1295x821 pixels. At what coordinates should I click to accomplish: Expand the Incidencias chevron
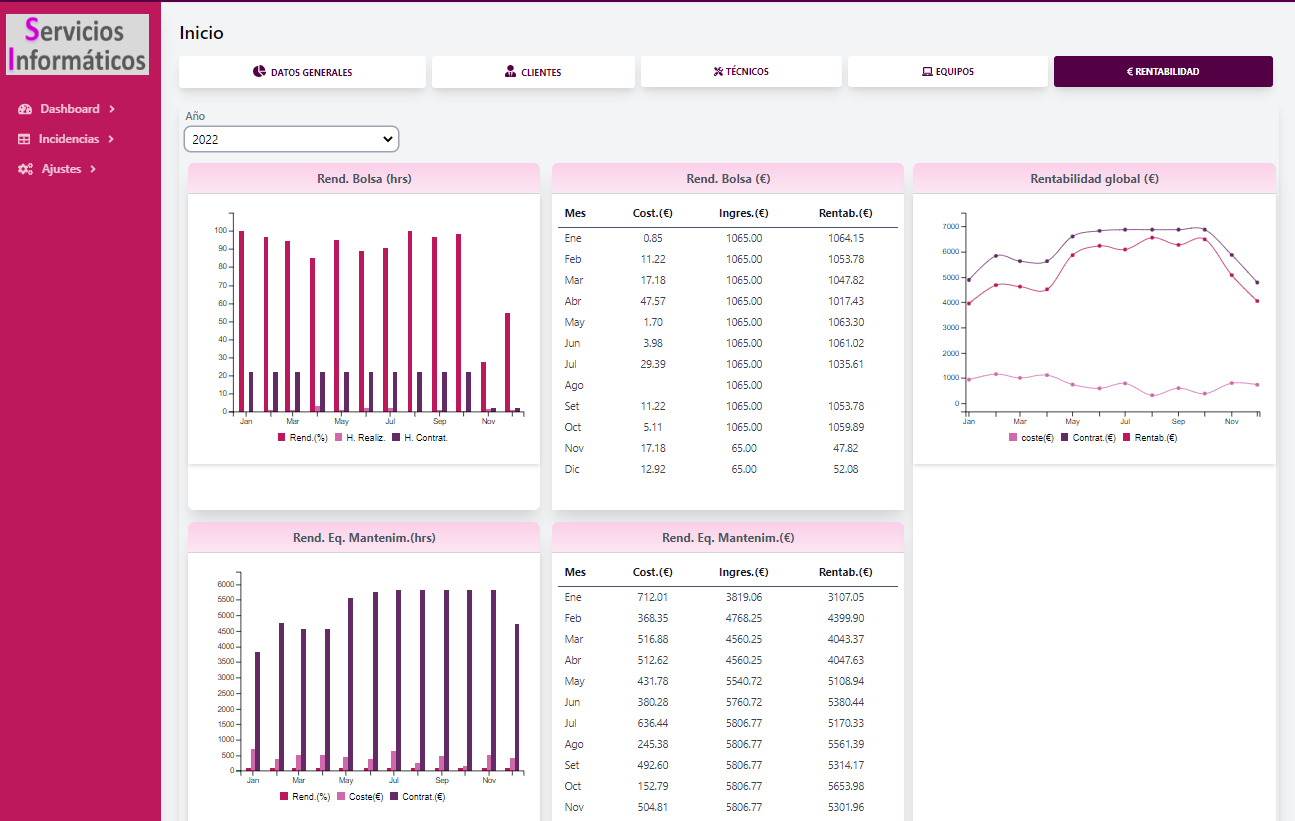coord(111,139)
